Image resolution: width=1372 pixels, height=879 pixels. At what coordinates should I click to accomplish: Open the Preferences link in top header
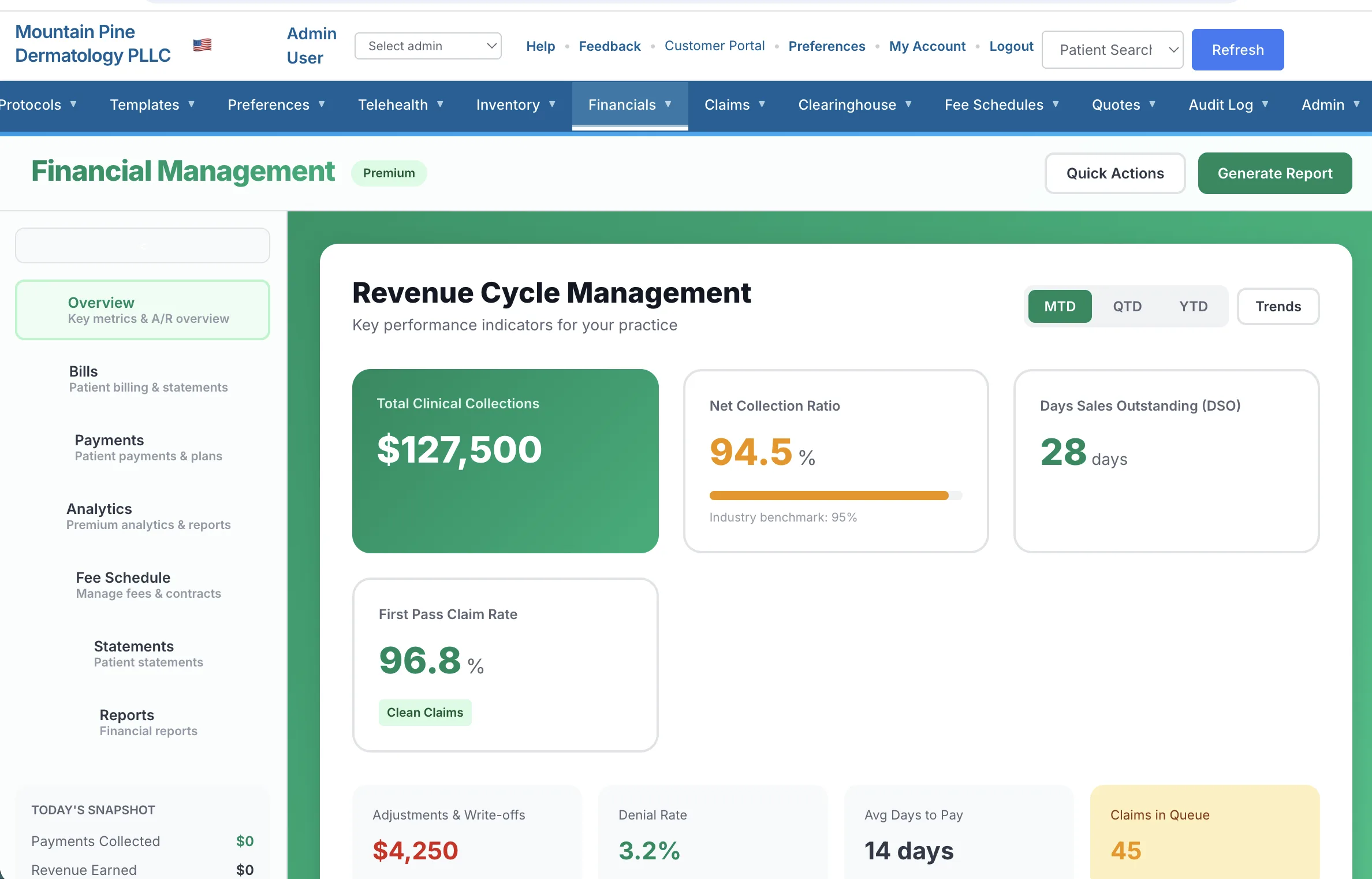827,46
